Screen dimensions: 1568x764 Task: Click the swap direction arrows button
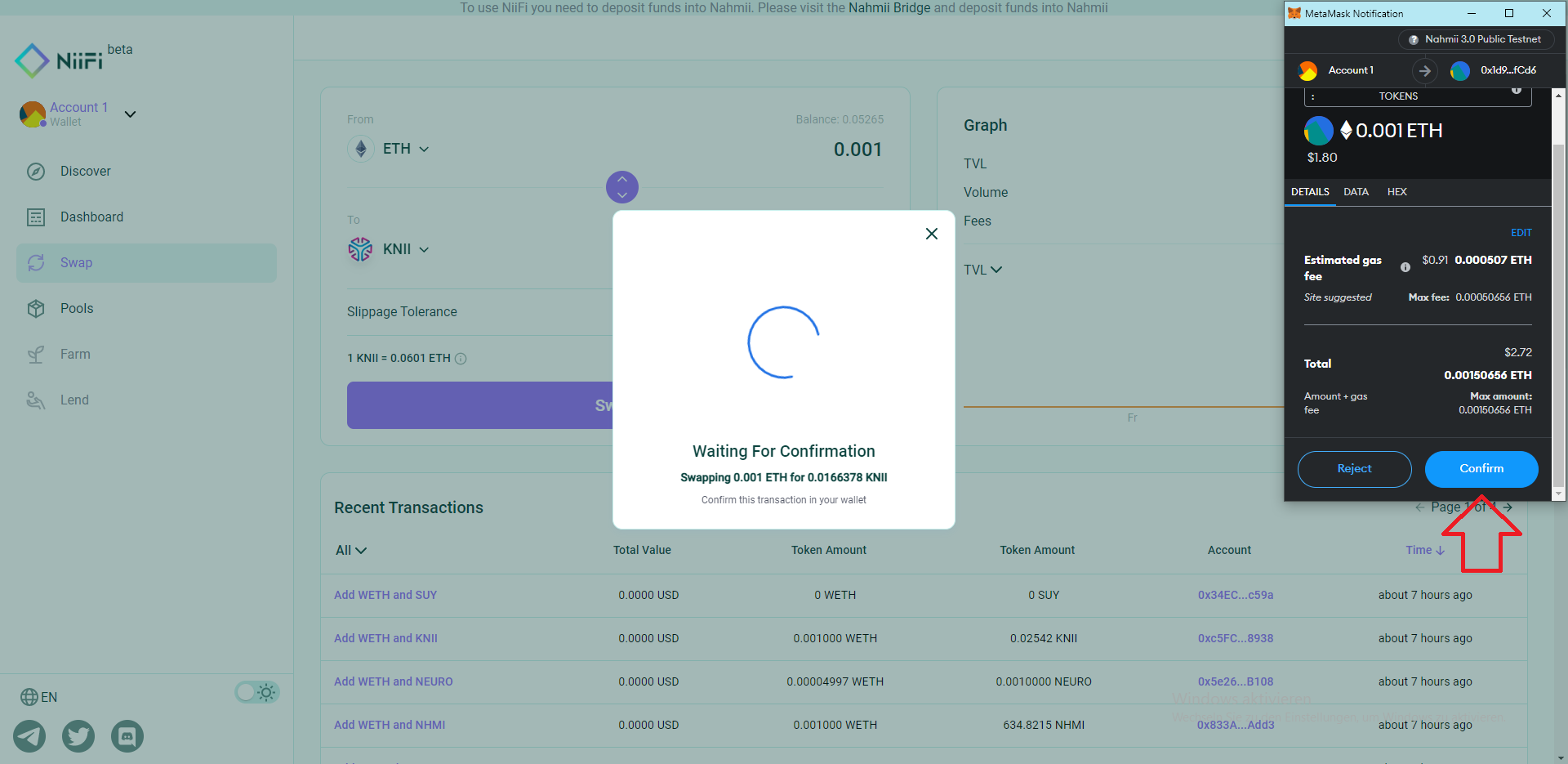click(622, 187)
